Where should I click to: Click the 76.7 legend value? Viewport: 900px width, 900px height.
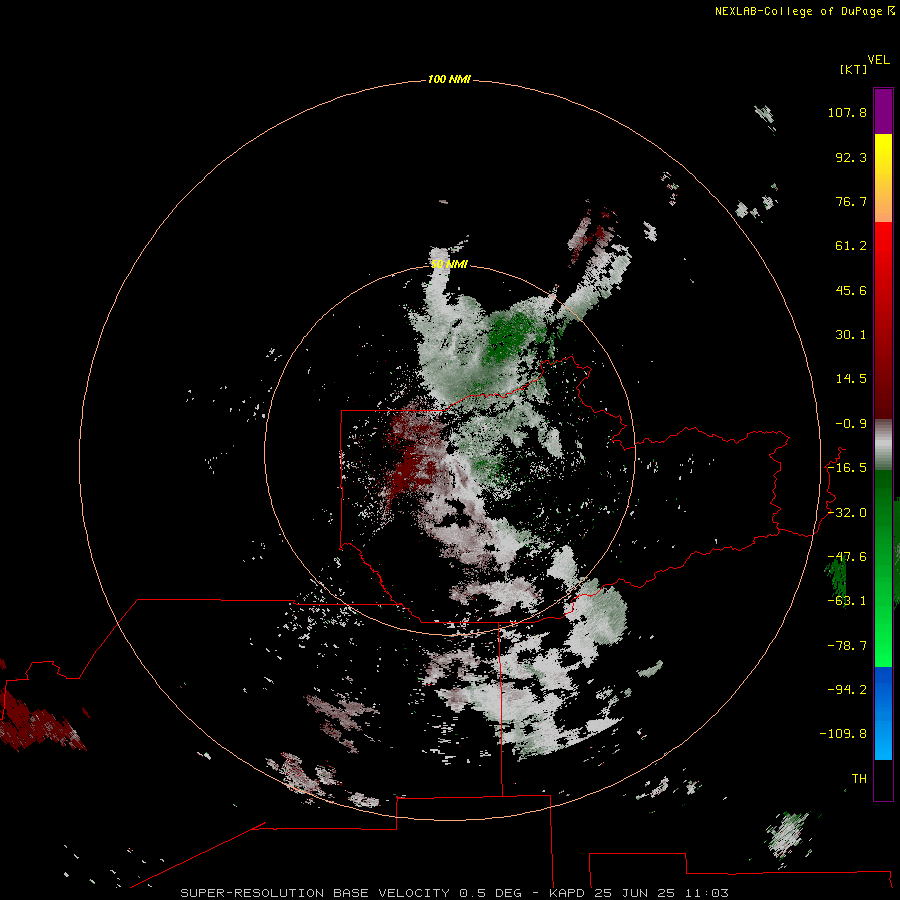(x=851, y=201)
